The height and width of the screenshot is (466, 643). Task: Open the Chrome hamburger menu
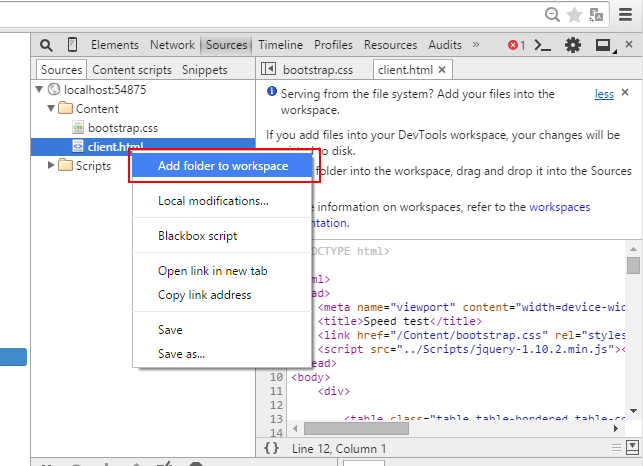(x=625, y=15)
